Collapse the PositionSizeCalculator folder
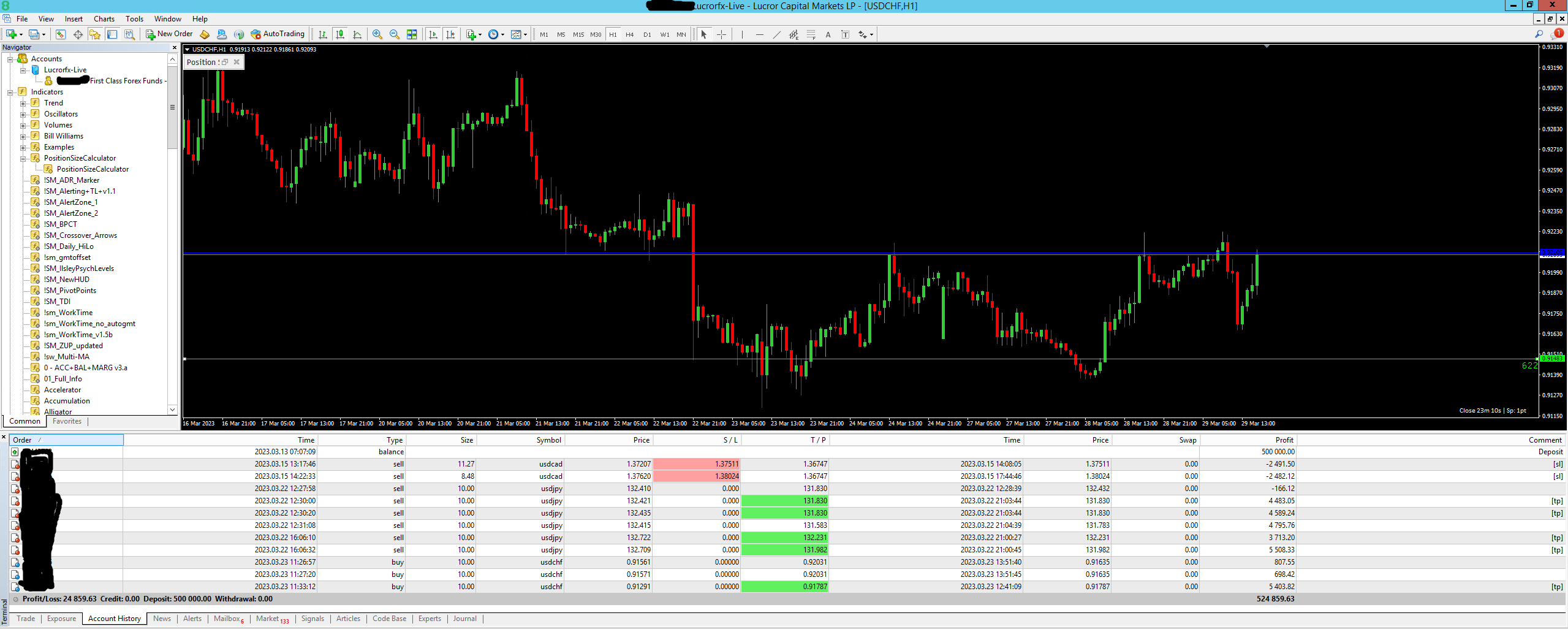 pos(23,158)
